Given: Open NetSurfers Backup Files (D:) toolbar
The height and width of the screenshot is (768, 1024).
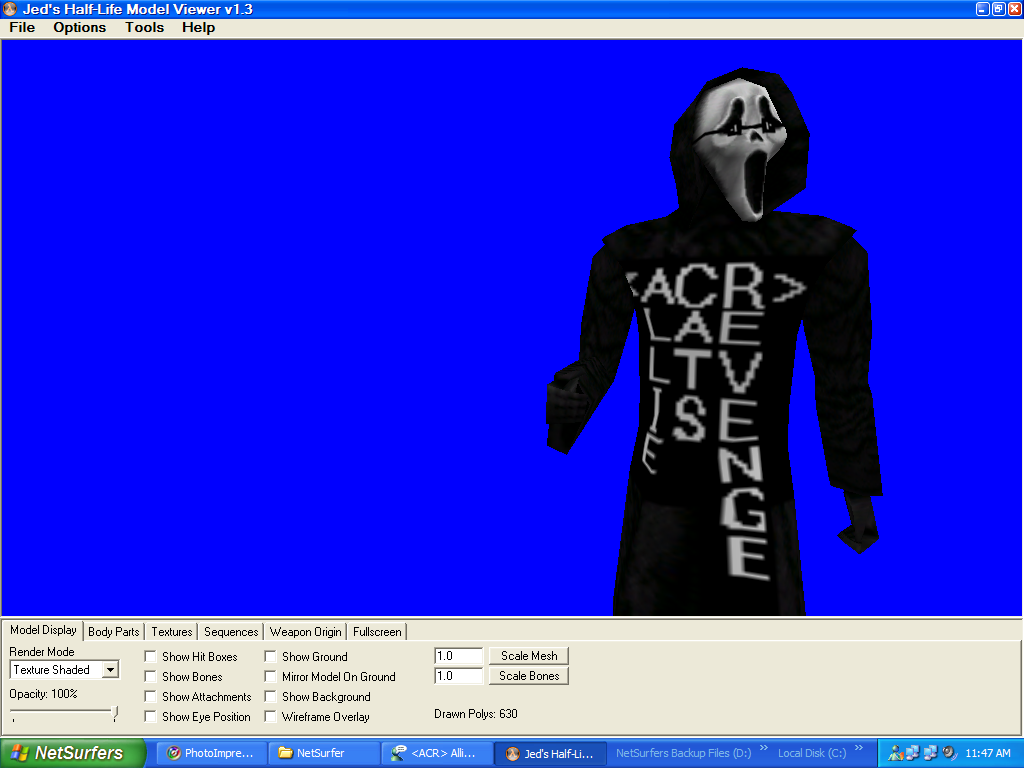Looking at the screenshot, I should point(683,753).
